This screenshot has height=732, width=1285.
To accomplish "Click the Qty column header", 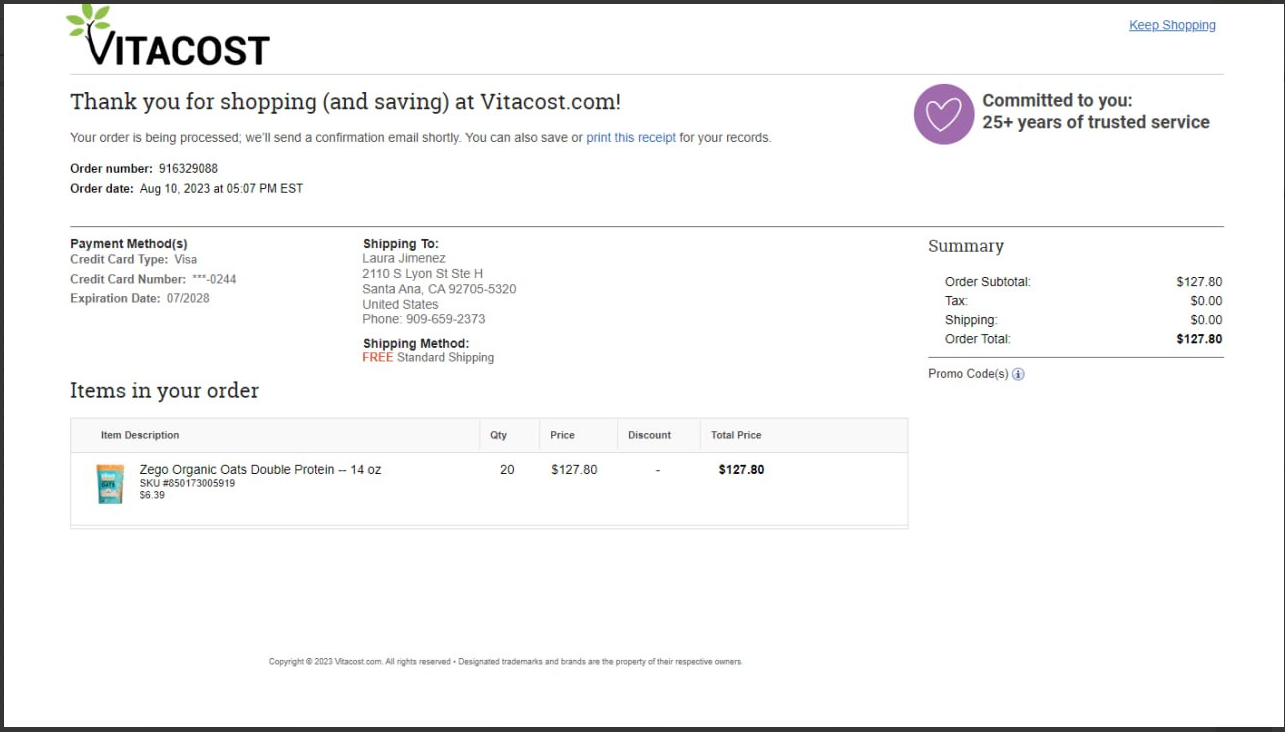I will (498, 435).
